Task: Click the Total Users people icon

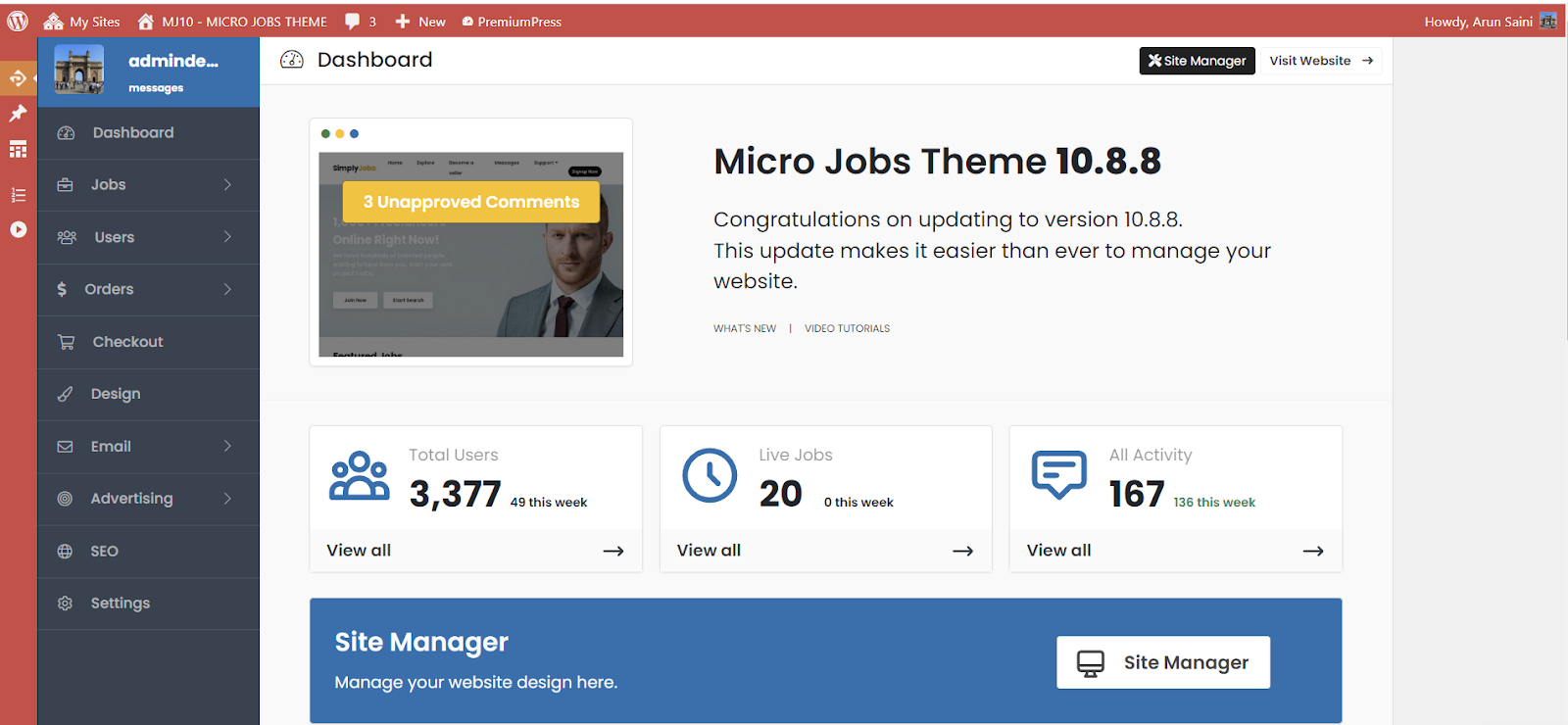Action: click(x=360, y=476)
